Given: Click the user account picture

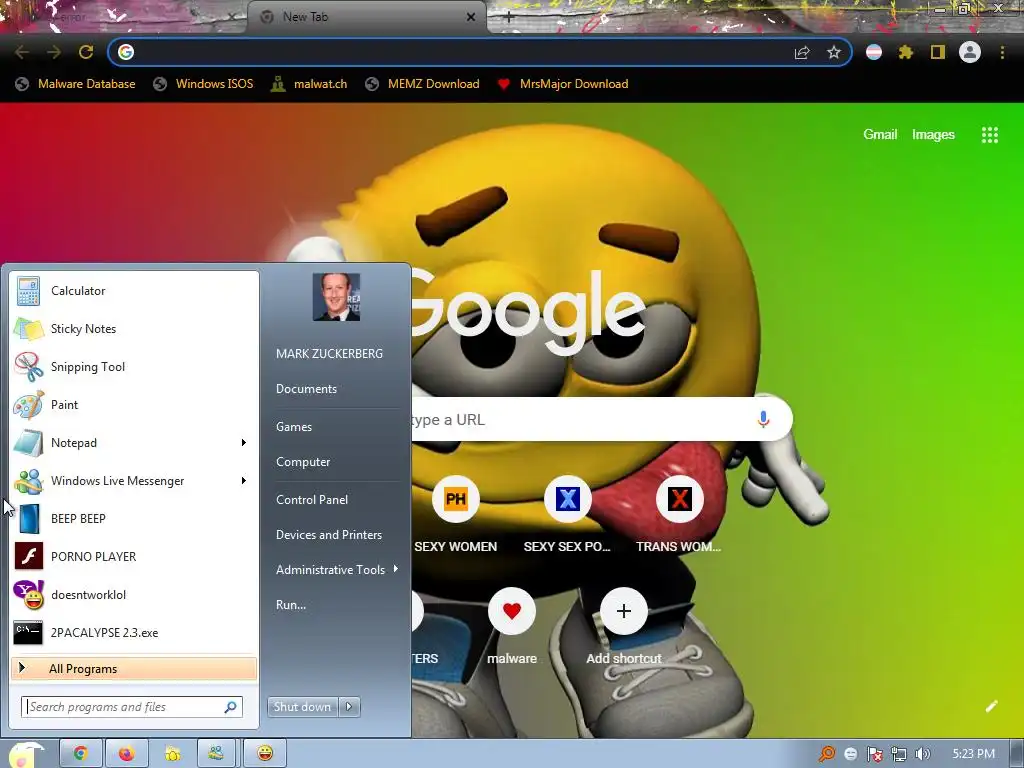Looking at the screenshot, I should coord(336,297).
